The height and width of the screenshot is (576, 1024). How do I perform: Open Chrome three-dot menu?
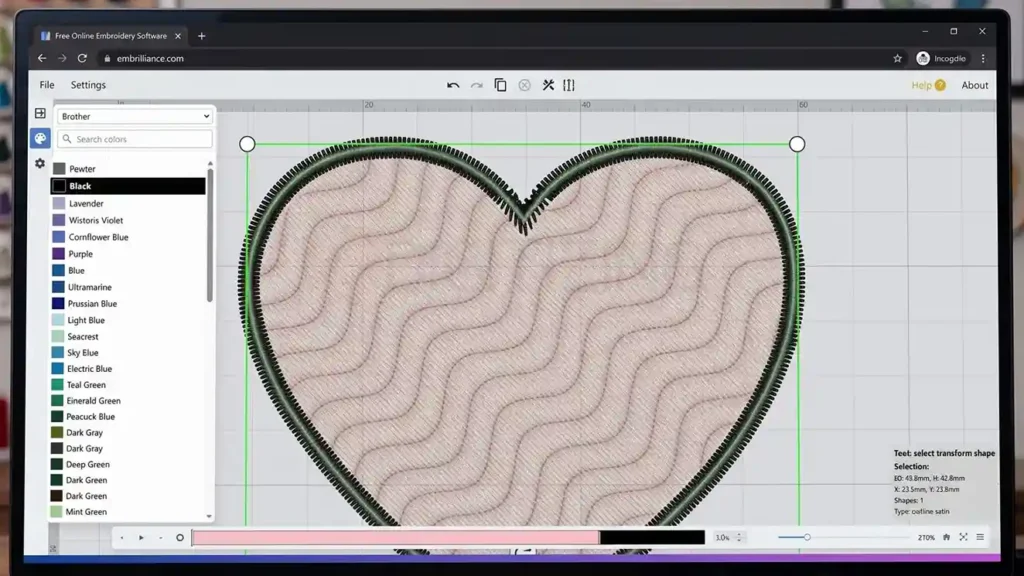pyautogui.click(x=983, y=58)
